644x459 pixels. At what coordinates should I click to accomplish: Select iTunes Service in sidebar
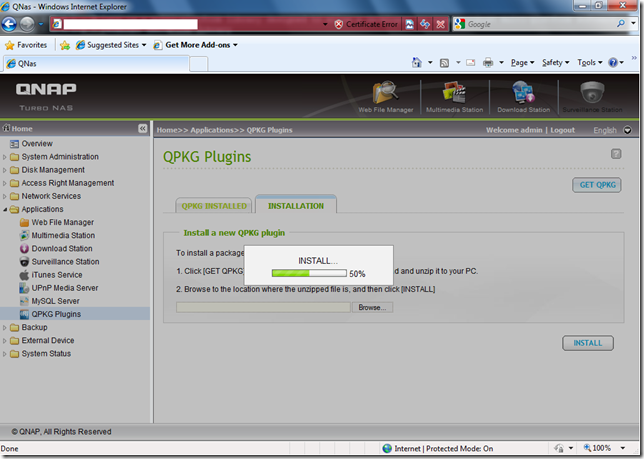(x=56, y=275)
